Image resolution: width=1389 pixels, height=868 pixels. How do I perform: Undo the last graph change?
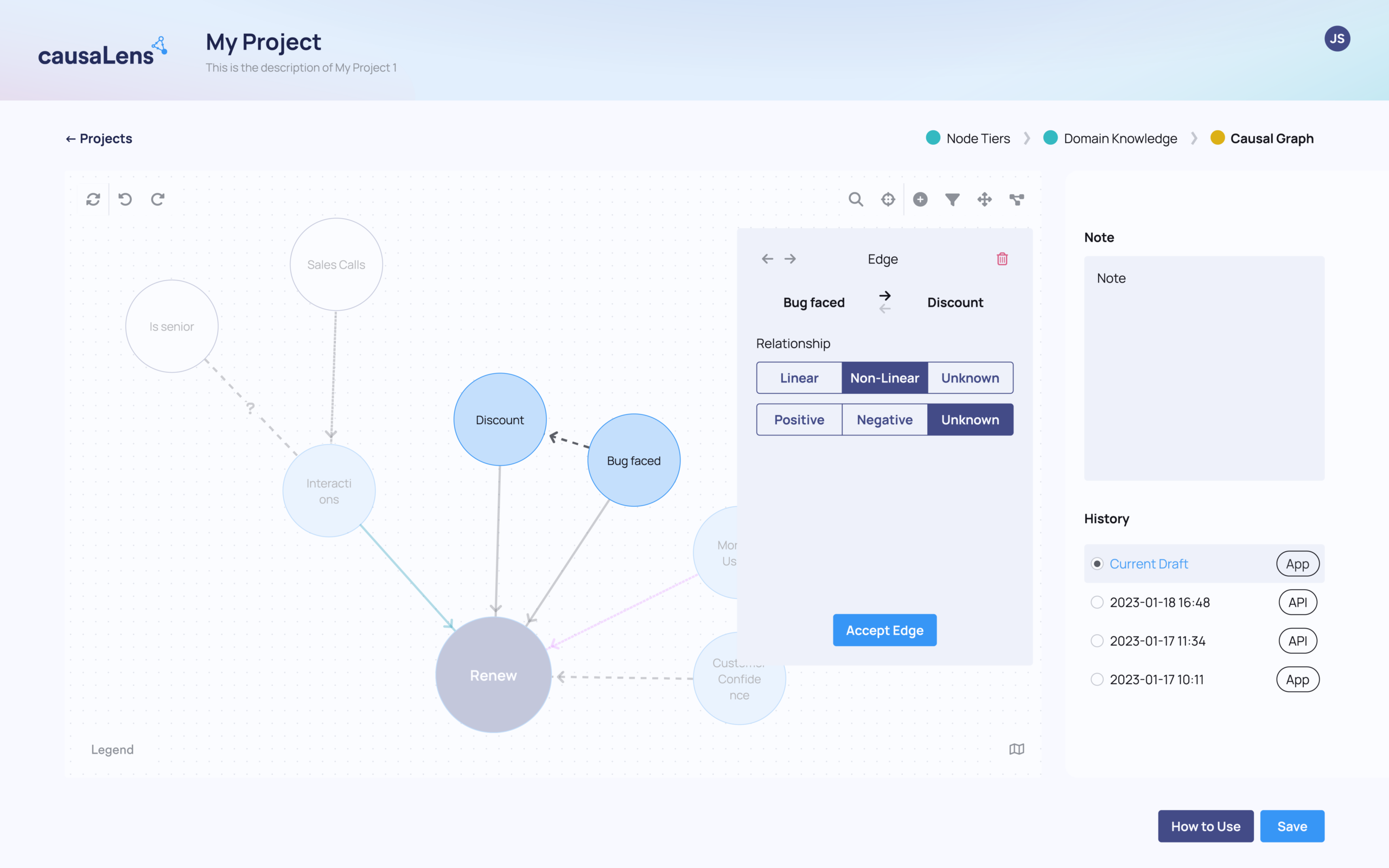[x=125, y=199]
